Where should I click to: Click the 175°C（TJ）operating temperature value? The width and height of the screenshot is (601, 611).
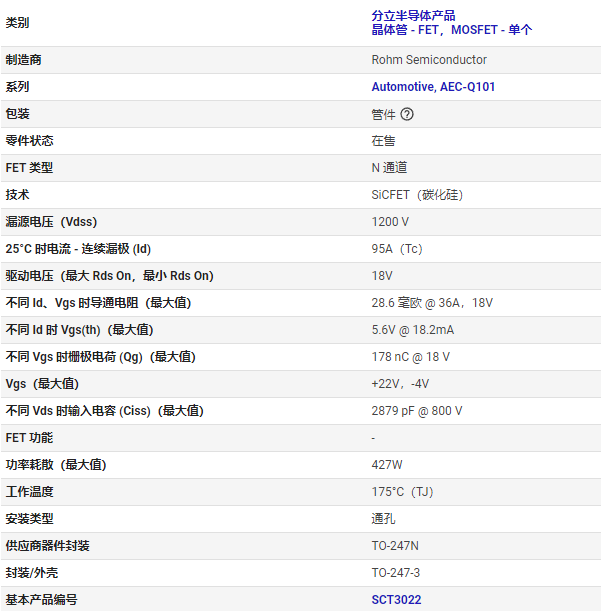(401, 492)
